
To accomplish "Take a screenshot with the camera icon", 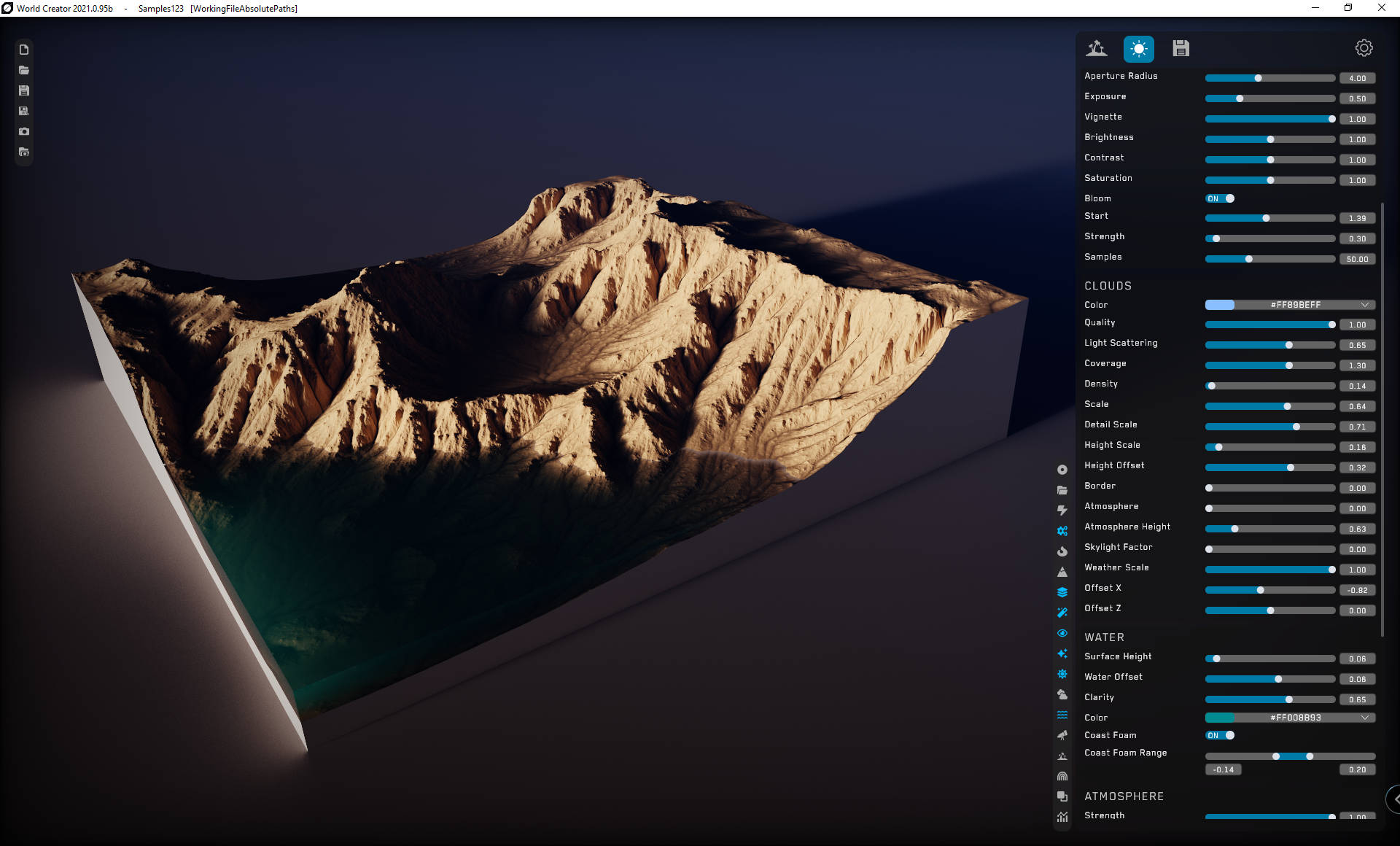I will click(24, 131).
